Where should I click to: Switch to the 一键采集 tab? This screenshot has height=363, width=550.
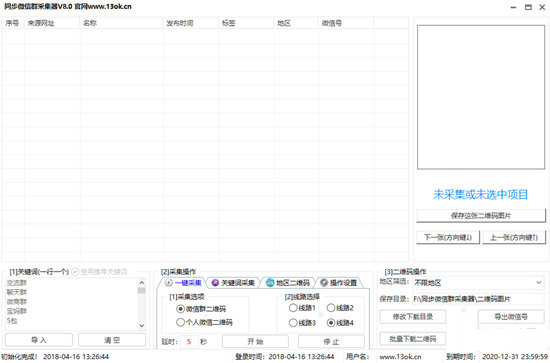coord(183,283)
